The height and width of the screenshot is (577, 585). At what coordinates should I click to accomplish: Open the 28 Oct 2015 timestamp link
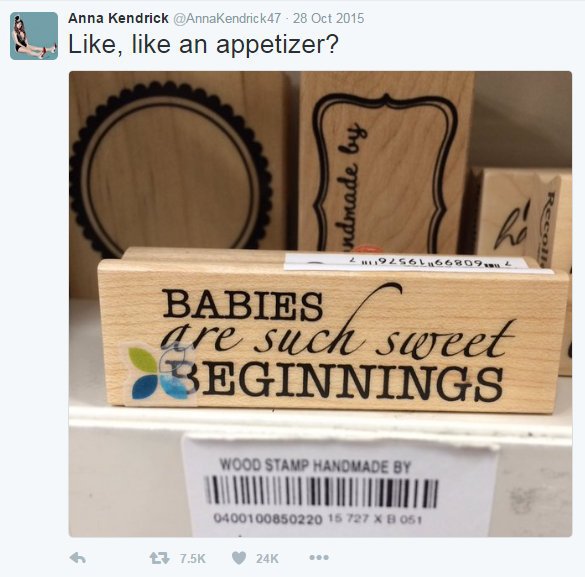[x=328, y=18]
